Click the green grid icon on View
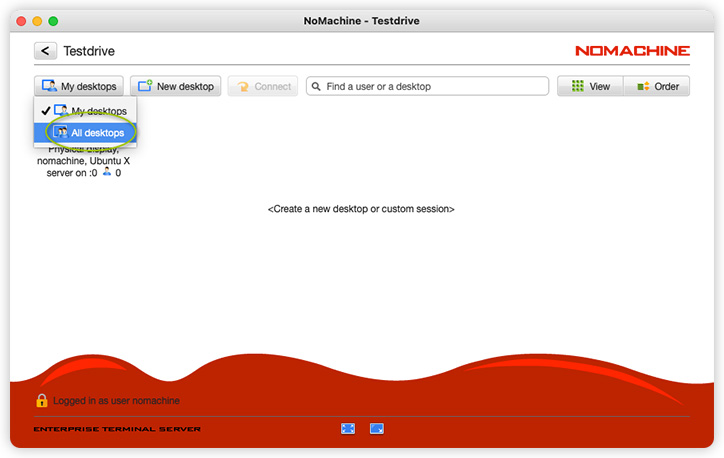Image resolution: width=724 pixels, height=458 pixels. point(577,87)
